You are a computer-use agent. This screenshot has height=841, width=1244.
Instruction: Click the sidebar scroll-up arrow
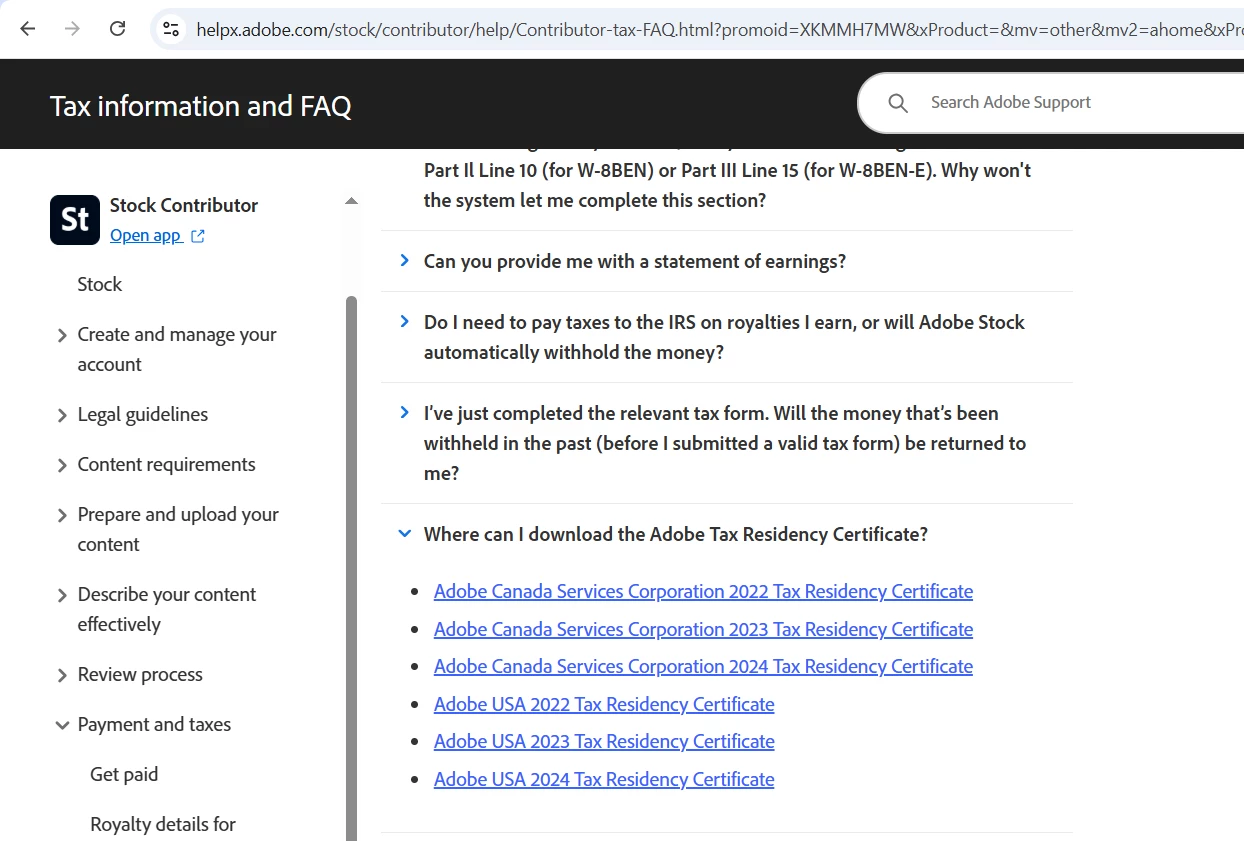click(351, 201)
